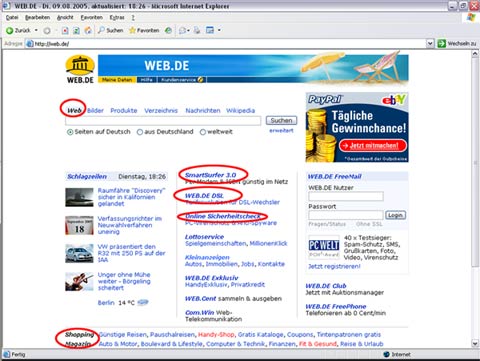Select the 'Seiten auf Deutsch' radio button
Image resolution: width=480 pixels, height=361 pixels.
(x=70, y=132)
